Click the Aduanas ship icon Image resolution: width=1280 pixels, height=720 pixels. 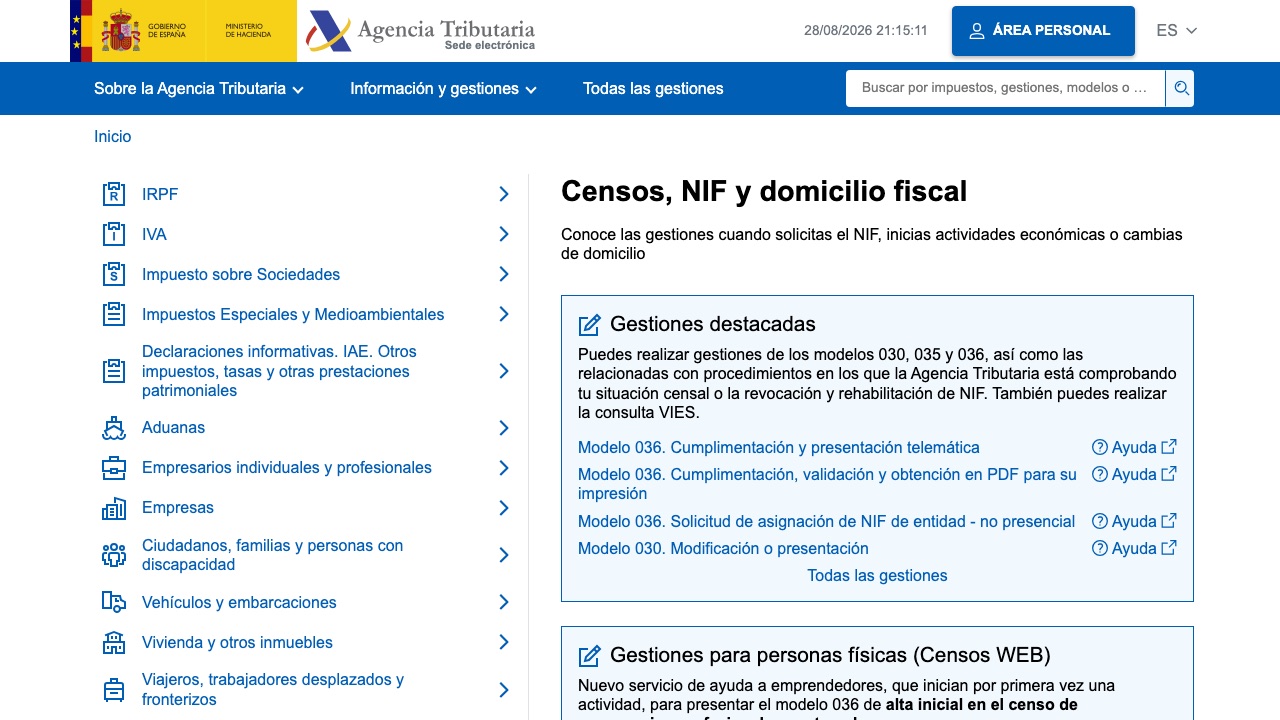tap(114, 428)
